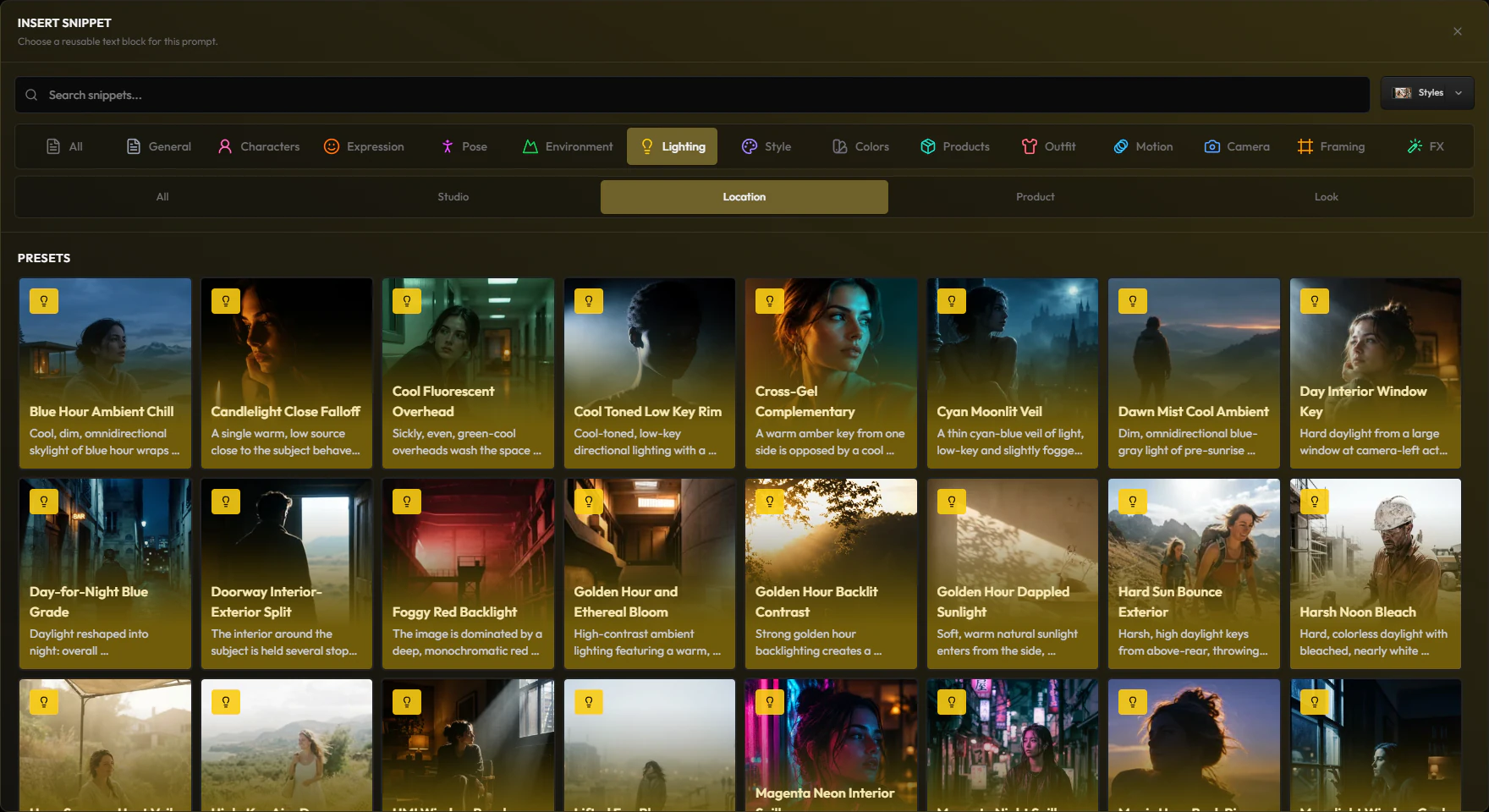Click bulb badge on Cross-Gel Complementary card
The image size is (1489, 812).
tap(770, 301)
